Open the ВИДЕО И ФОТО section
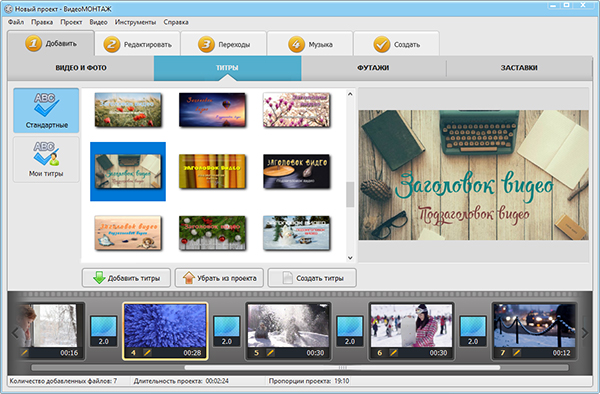Screen dimensions: 600x394 [81, 68]
